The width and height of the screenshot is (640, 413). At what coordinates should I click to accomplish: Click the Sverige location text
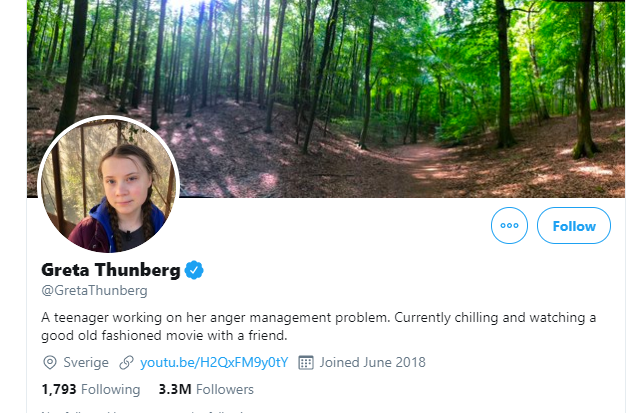point(86,362)
